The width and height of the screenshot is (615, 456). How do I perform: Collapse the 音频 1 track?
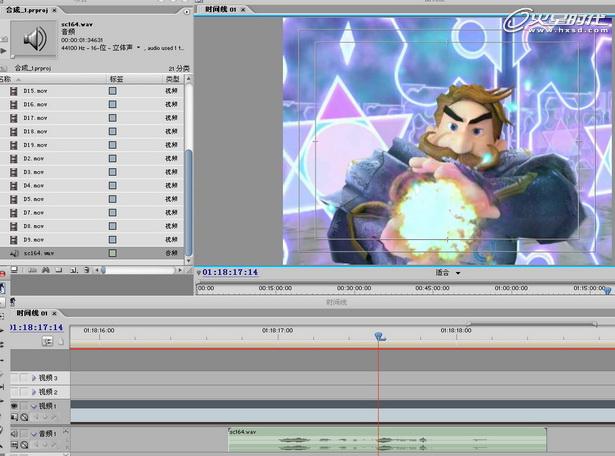34,434
